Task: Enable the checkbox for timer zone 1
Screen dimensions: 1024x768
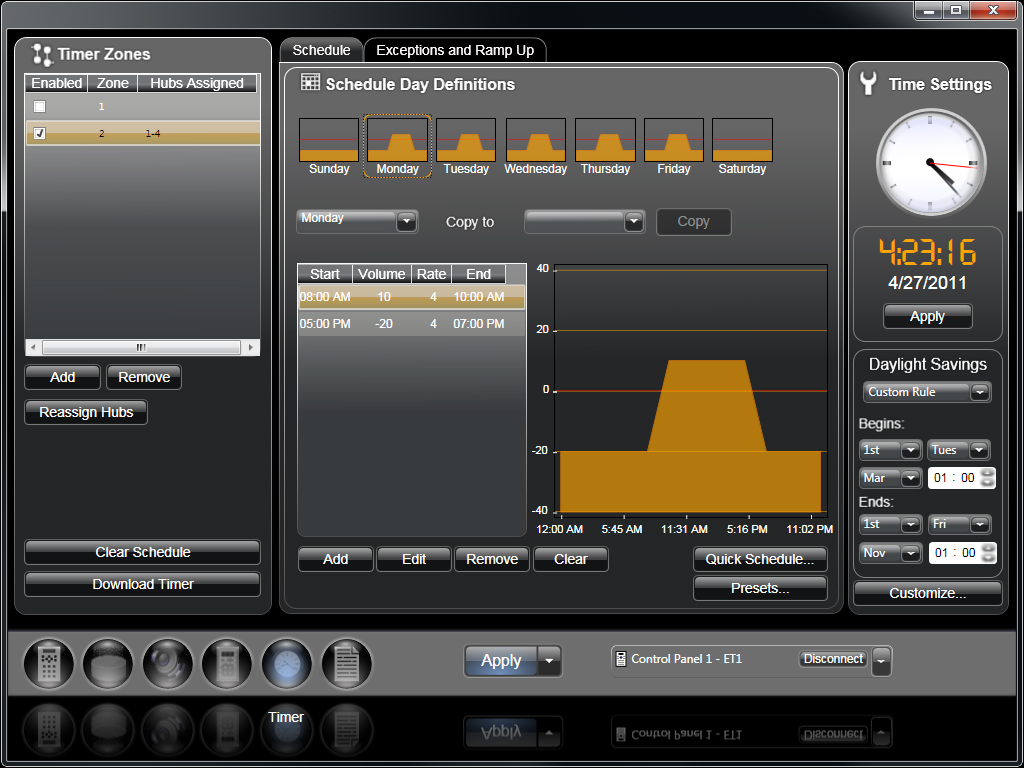Action: [40, 106]
